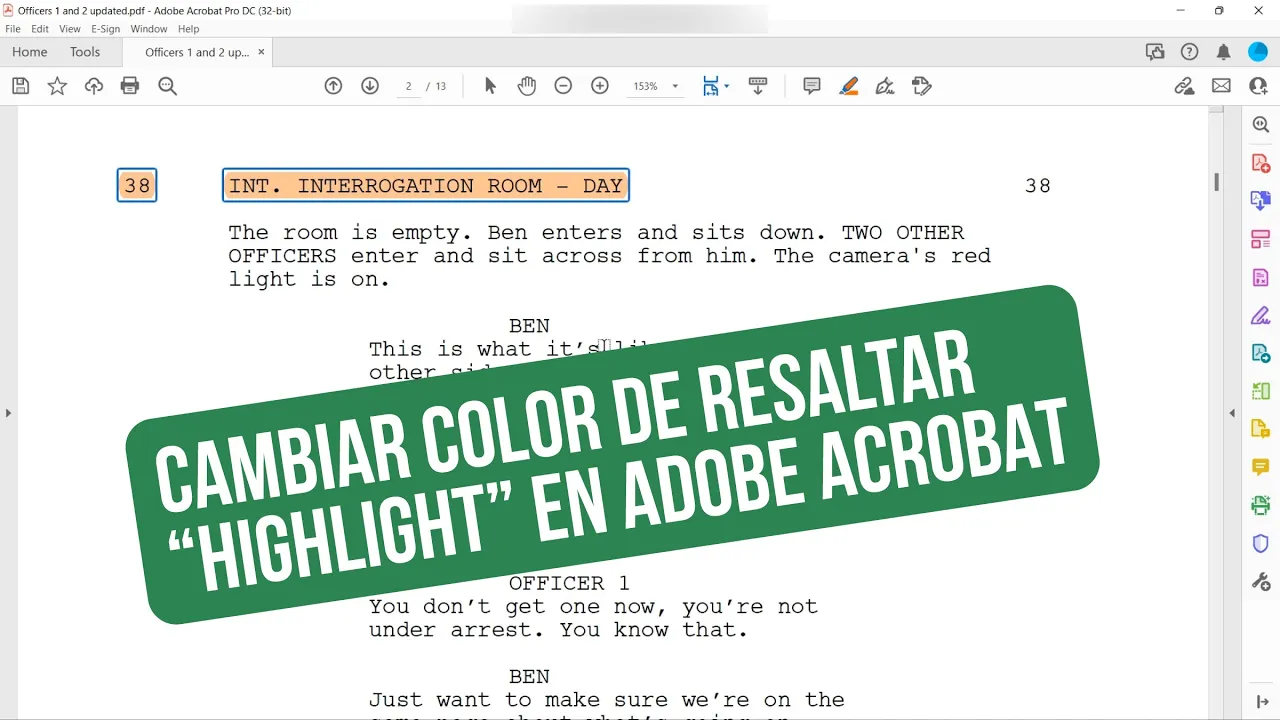Switch to the Home tab
Screen dimensions: 1280x720
[x=30, y=52]
